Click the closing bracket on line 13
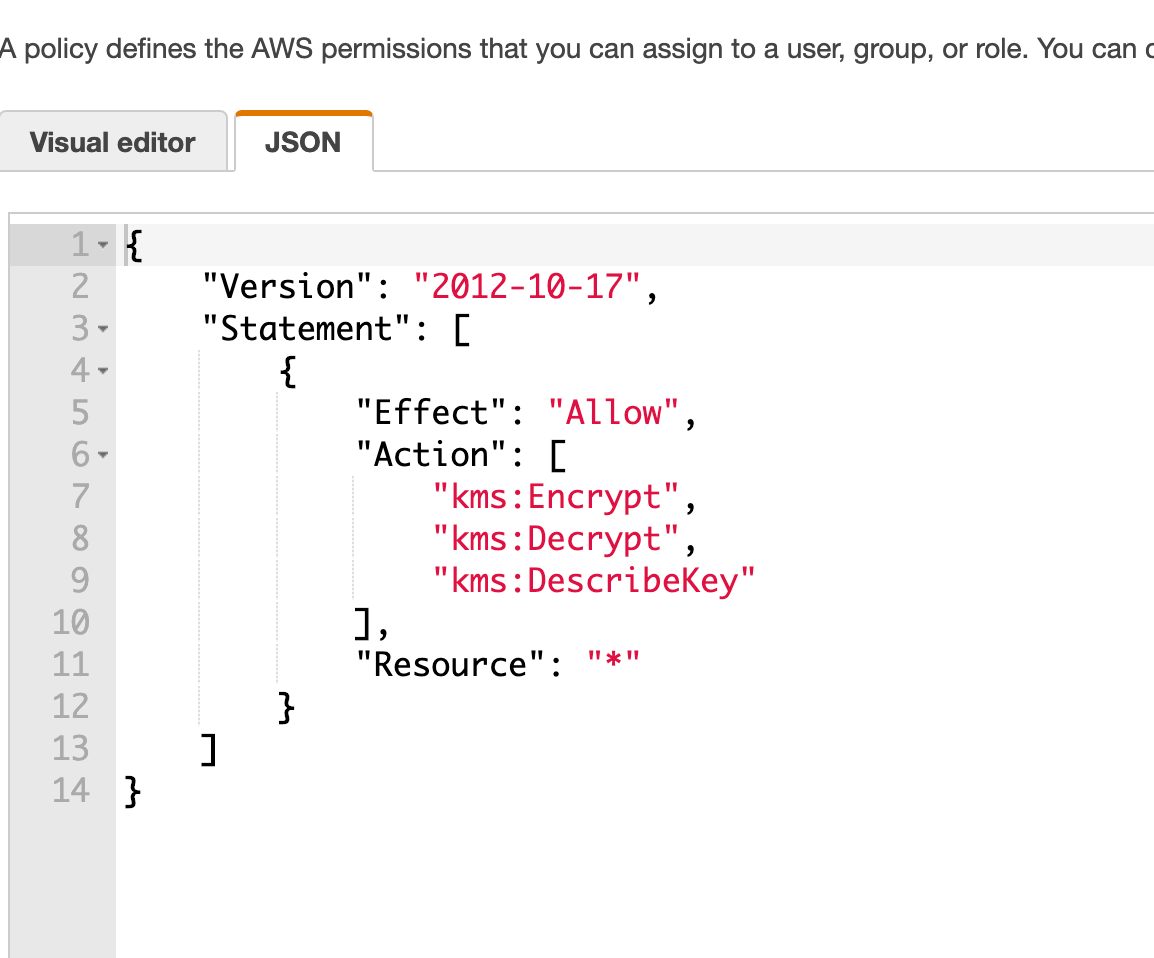 tap(209, 750)
